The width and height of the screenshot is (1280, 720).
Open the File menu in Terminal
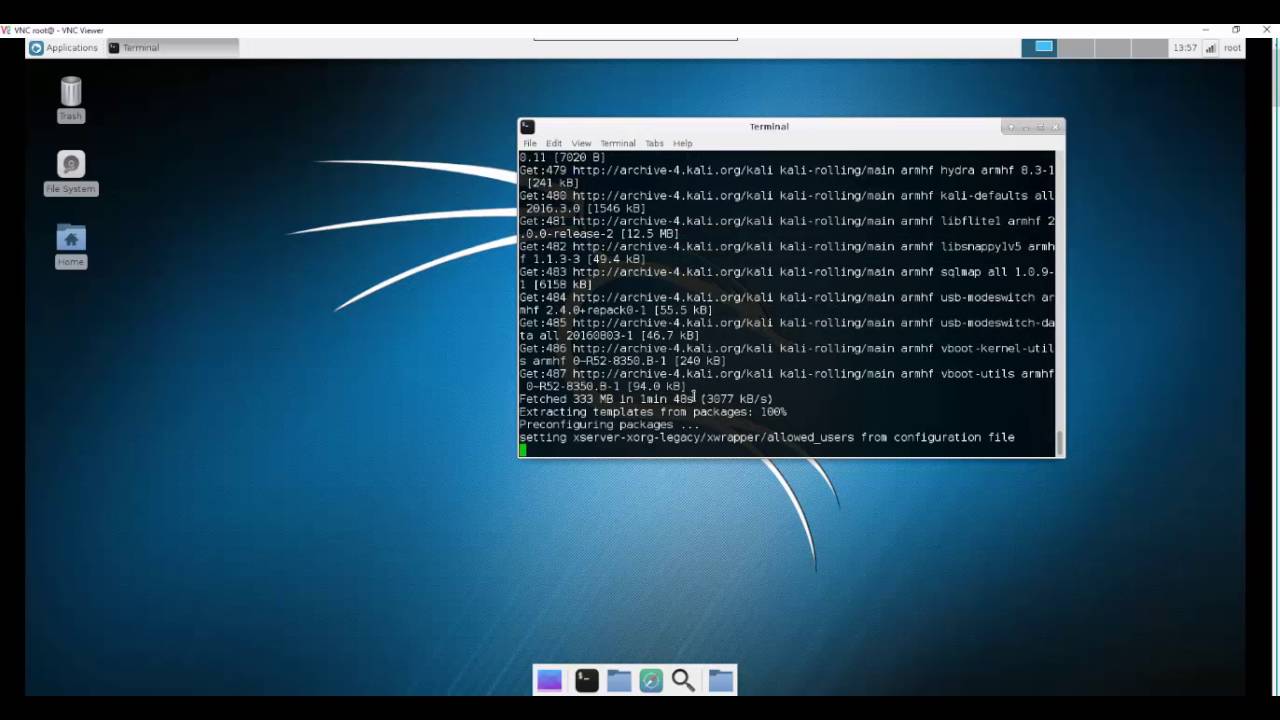[530, 143]
